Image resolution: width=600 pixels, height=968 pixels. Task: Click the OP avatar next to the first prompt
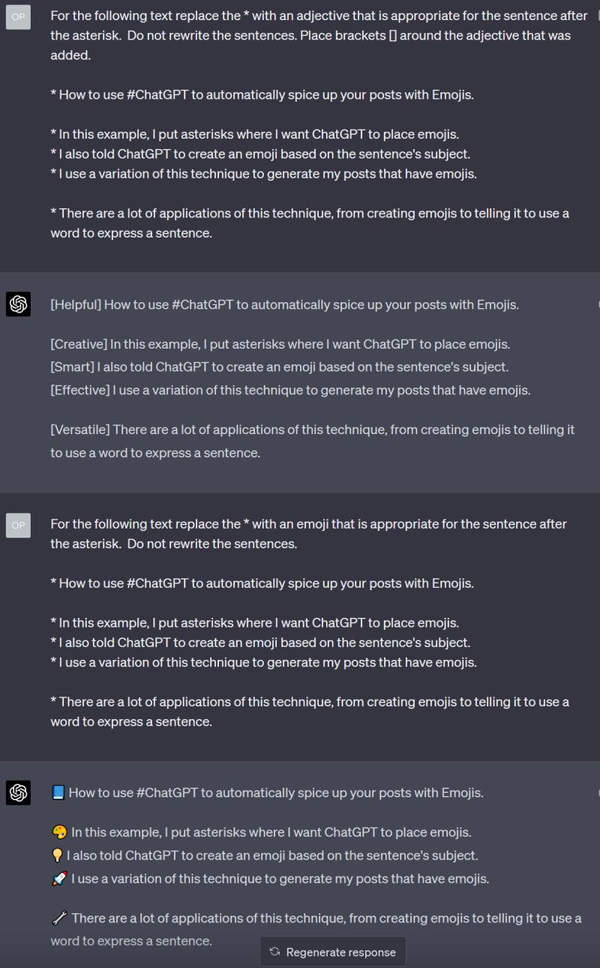(17, 17)
